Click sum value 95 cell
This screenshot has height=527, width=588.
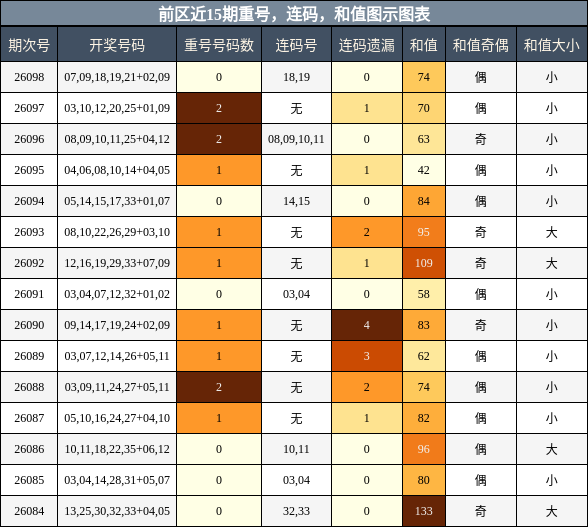(x=424, y=232)
